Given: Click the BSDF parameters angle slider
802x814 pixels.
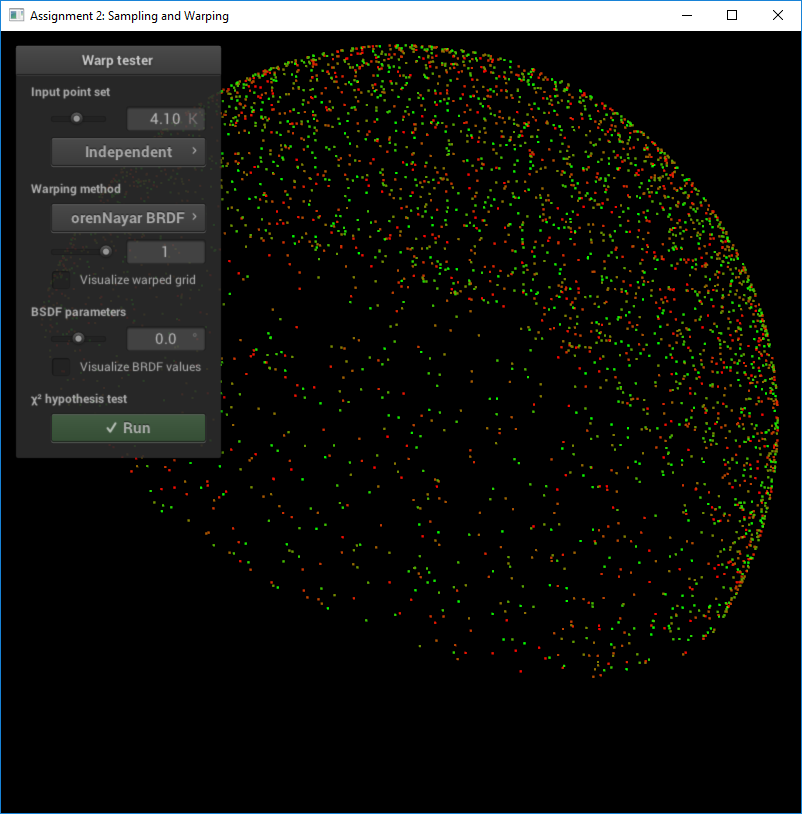Looking at the screenshot, I should click(x=78, y=338).
